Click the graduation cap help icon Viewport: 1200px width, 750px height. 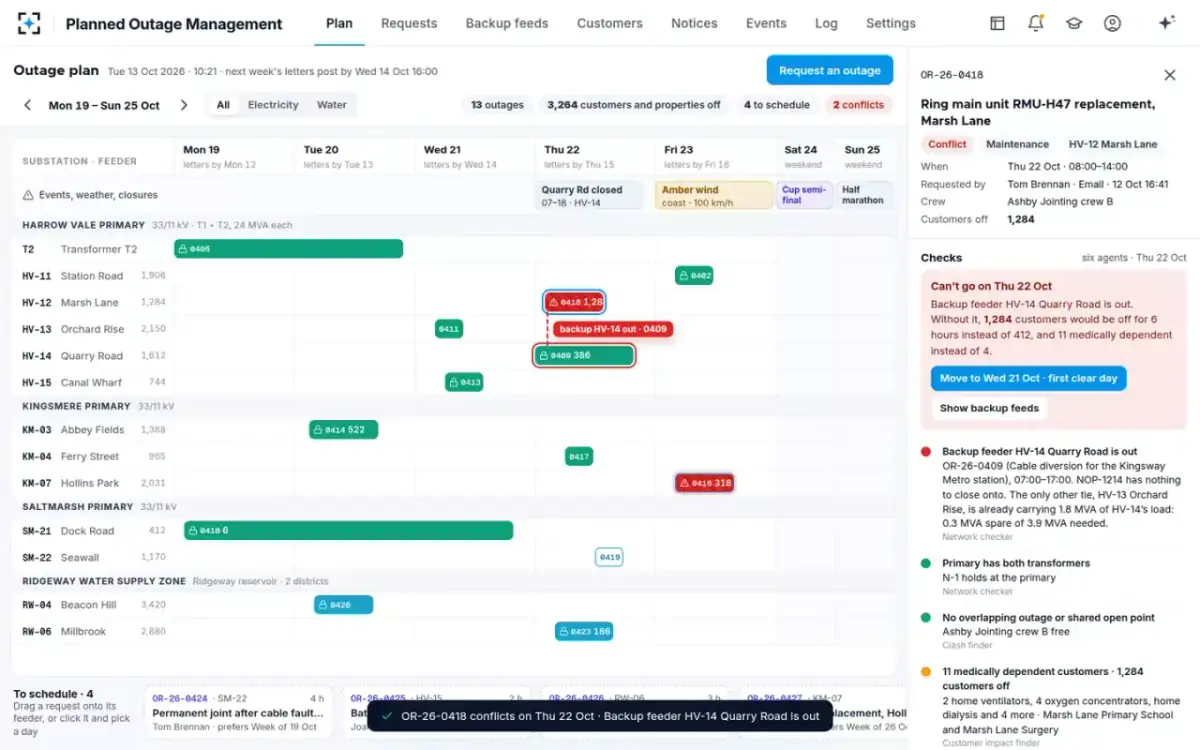pos(1074,23)
